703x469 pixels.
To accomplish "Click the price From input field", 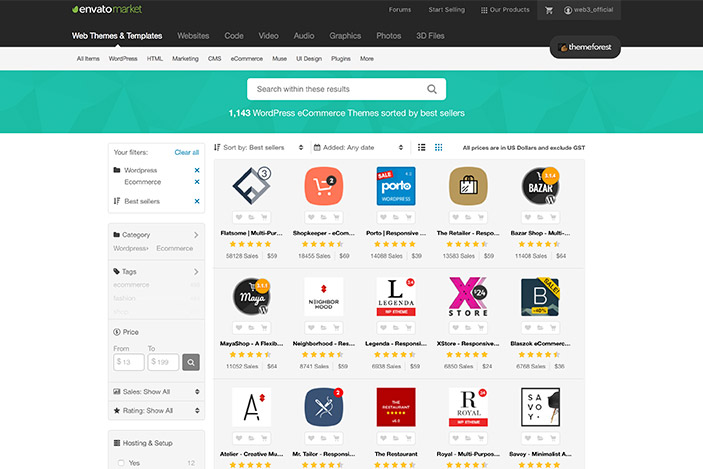I will pyautogui.click(x=129, y=362).
